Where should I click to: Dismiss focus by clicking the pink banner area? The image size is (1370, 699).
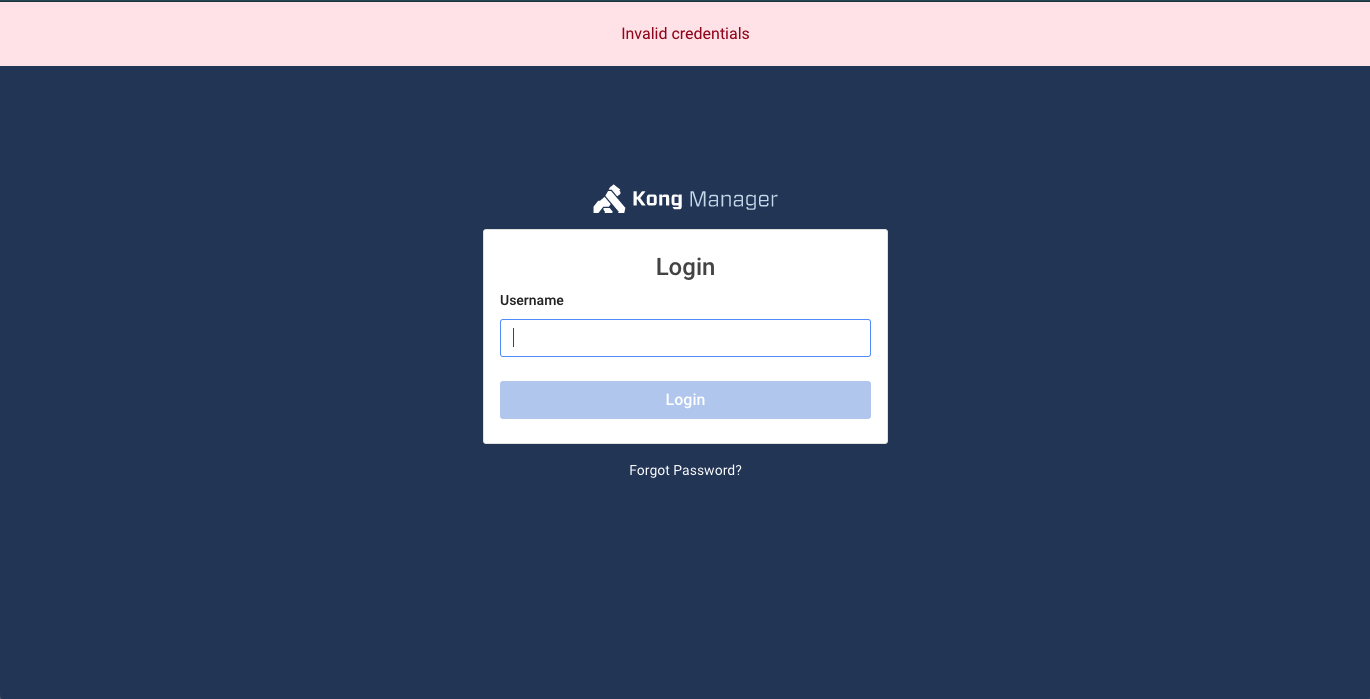(300, 34)
